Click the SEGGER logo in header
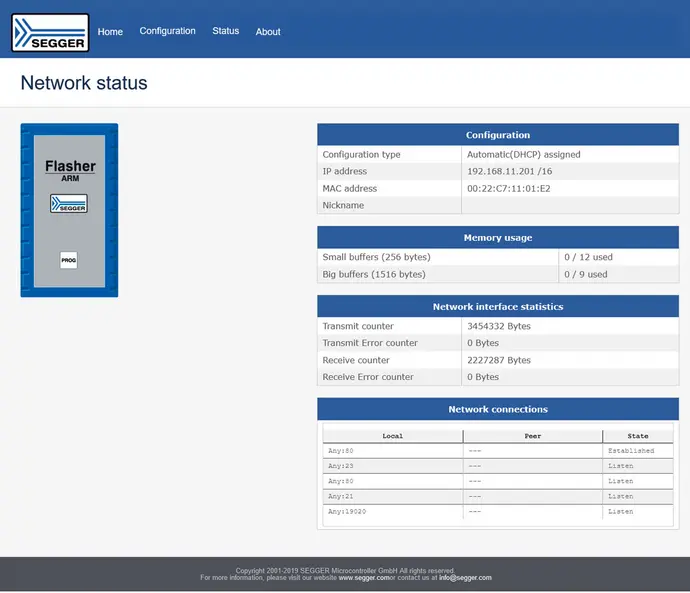The image size is (690, 593). point(50,32)
